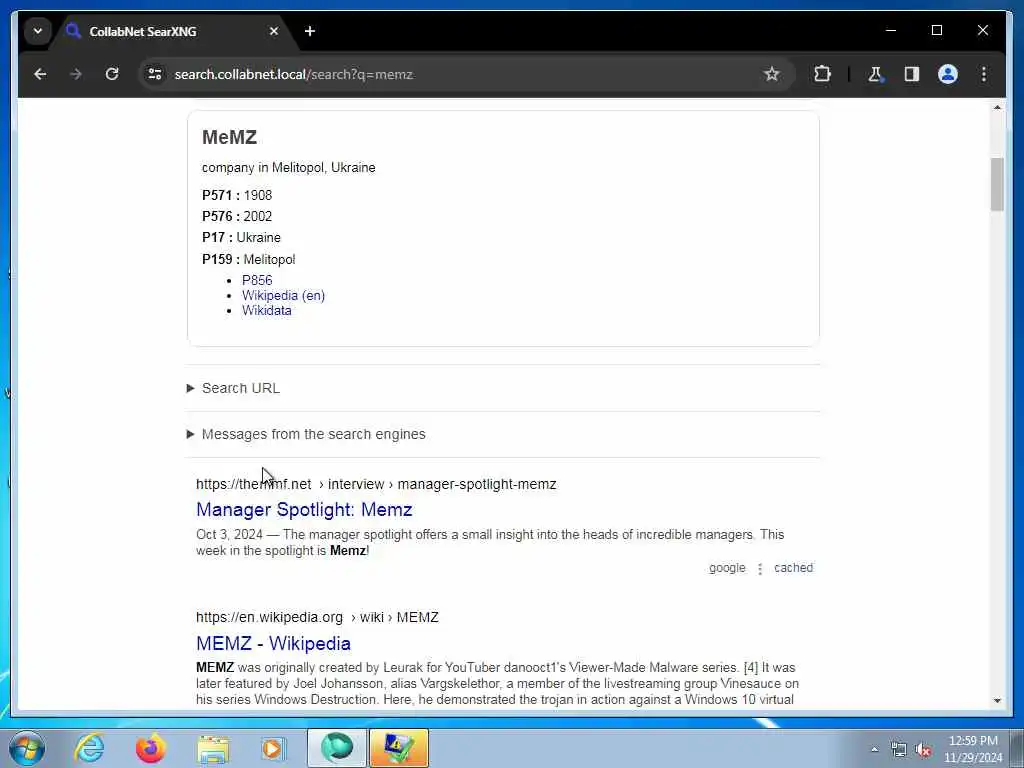Select the MeMZ infobox heading
Image resolution: width=1024 pixels, height=768 pixels.
pyautogui.click(x=229, y=137)
